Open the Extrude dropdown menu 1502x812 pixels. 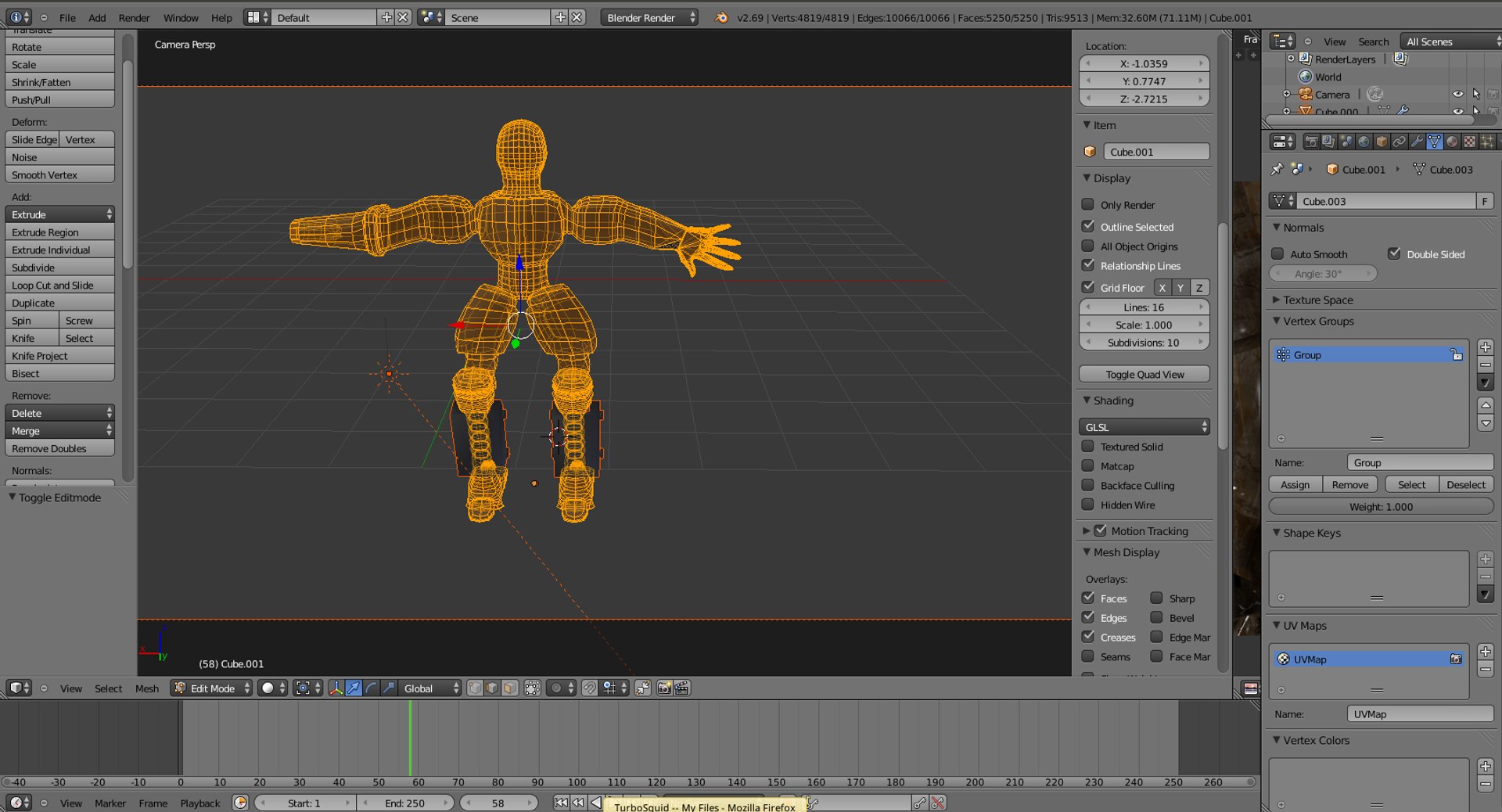point(59,214)
